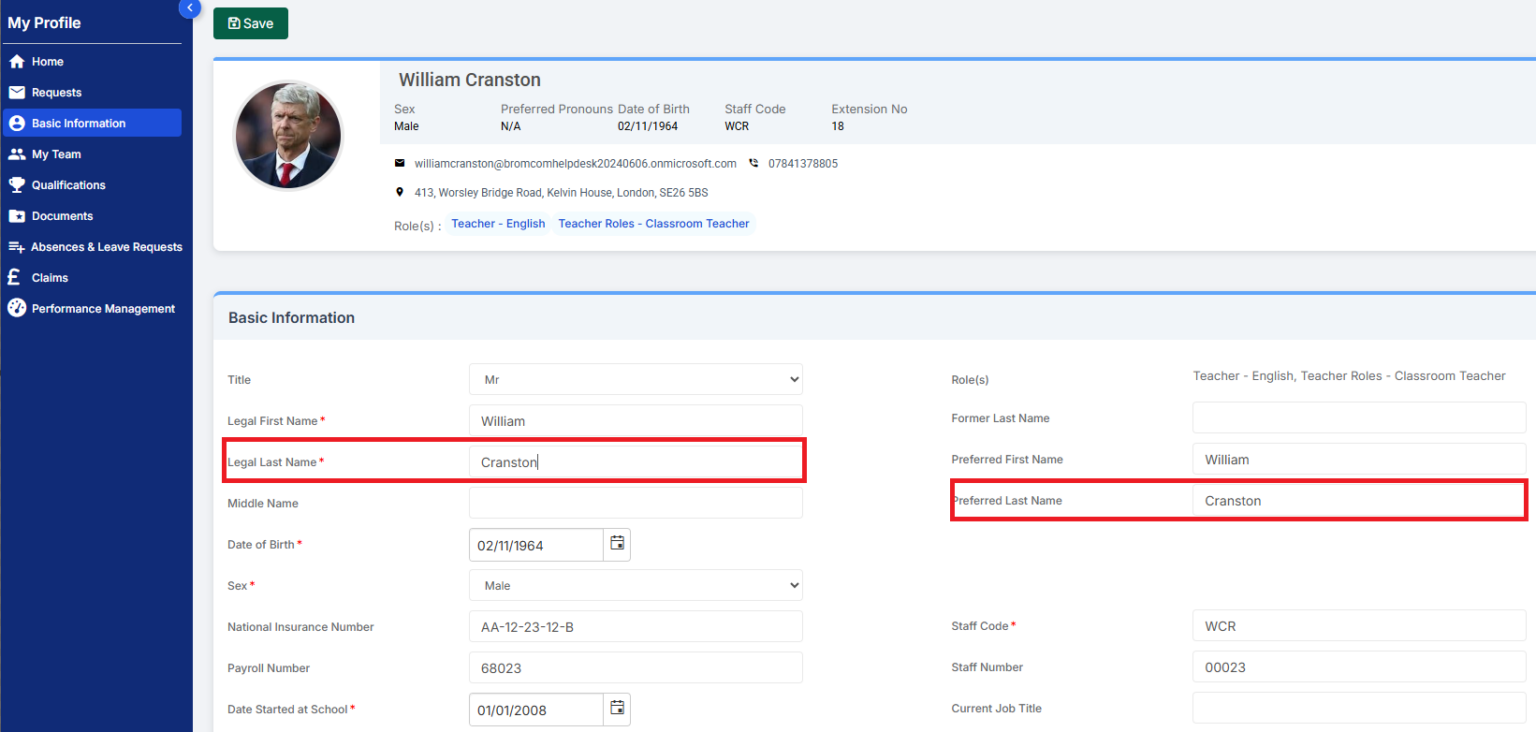Select the Requests envelope icon
Viewport: 1536px width, 732px height.
coord(18,92)
